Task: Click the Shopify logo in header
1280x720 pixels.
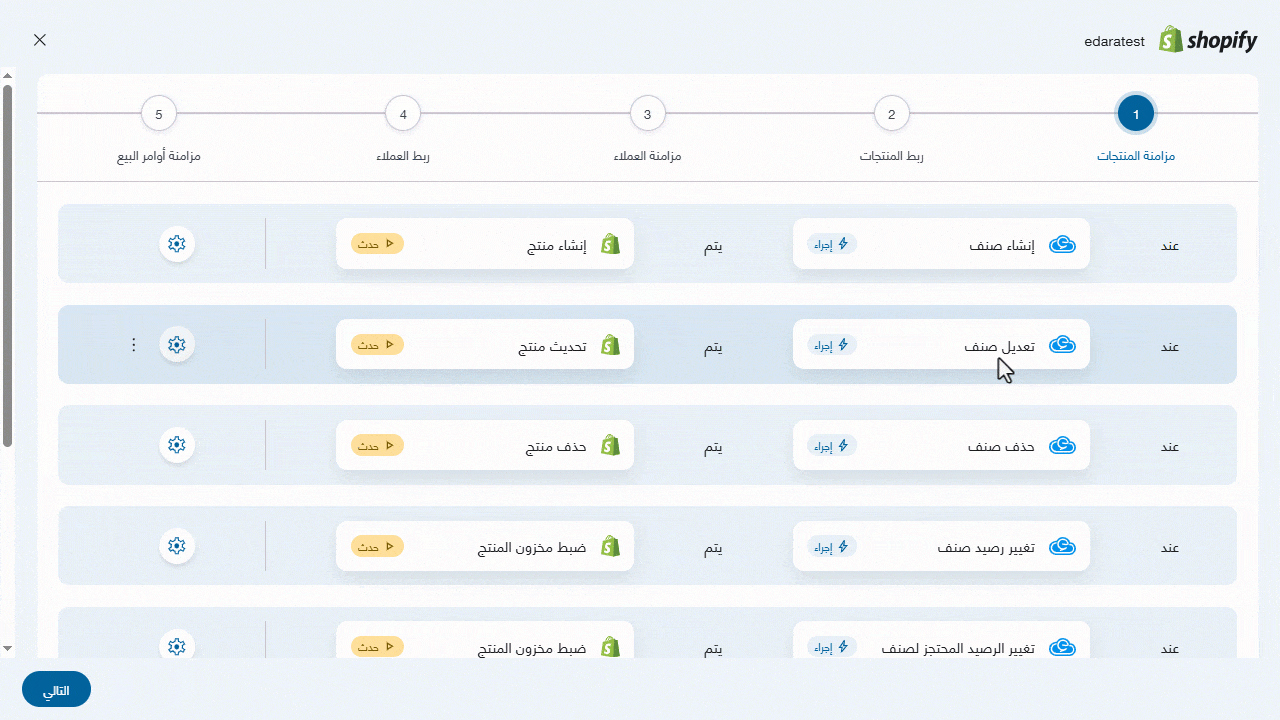Action: 1207,40
